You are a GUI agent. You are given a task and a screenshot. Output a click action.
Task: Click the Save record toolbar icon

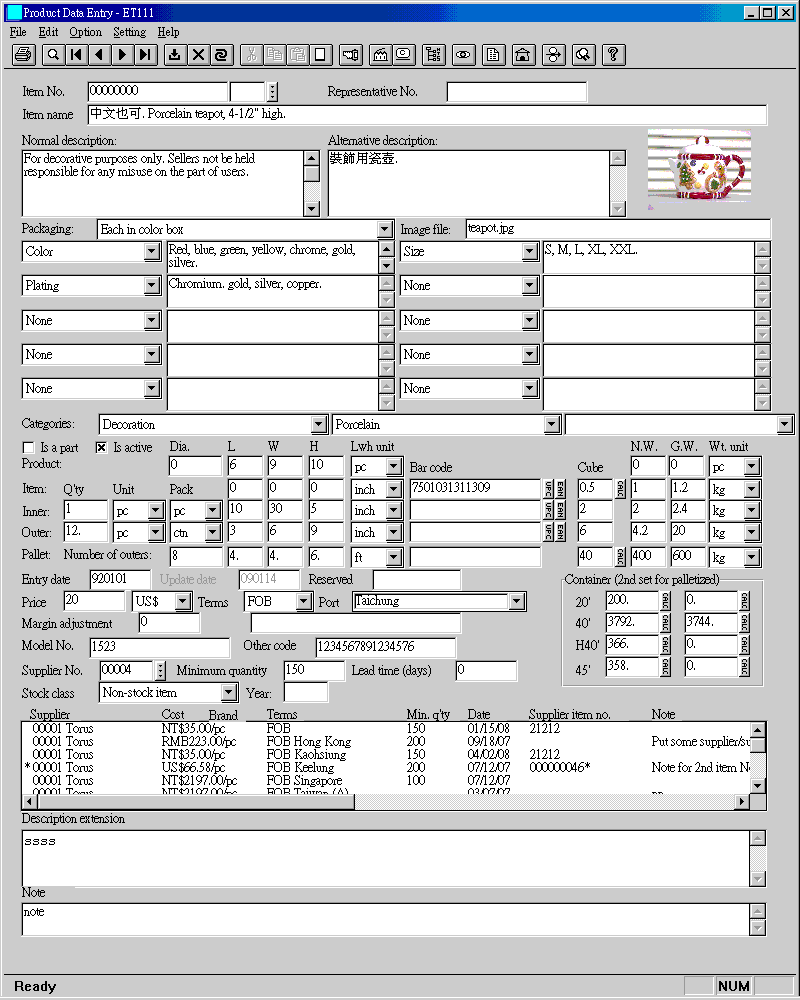[x=174, y=55]
